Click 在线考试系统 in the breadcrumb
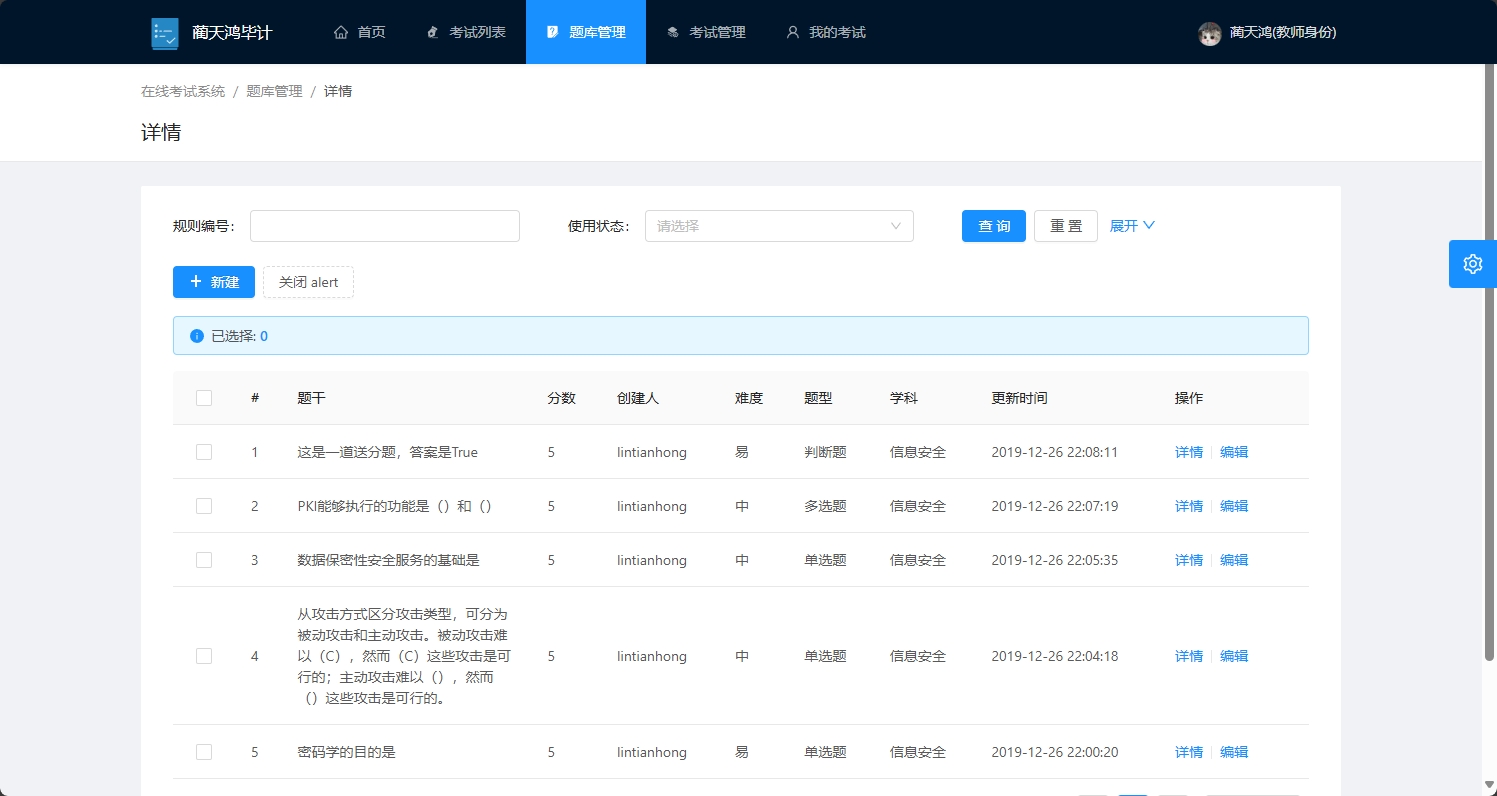 (x=183, y=91)
